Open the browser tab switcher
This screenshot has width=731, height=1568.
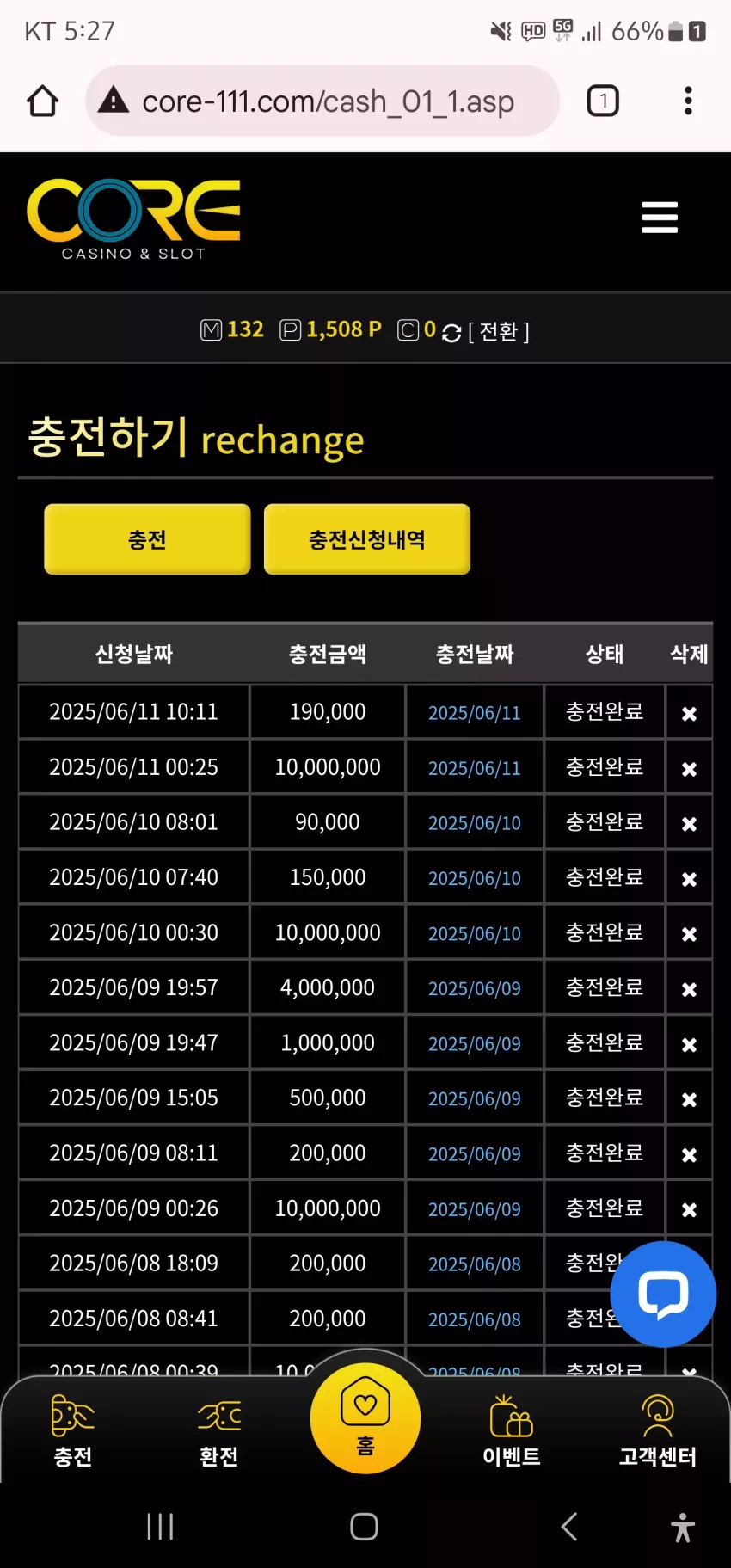point(603,101)
